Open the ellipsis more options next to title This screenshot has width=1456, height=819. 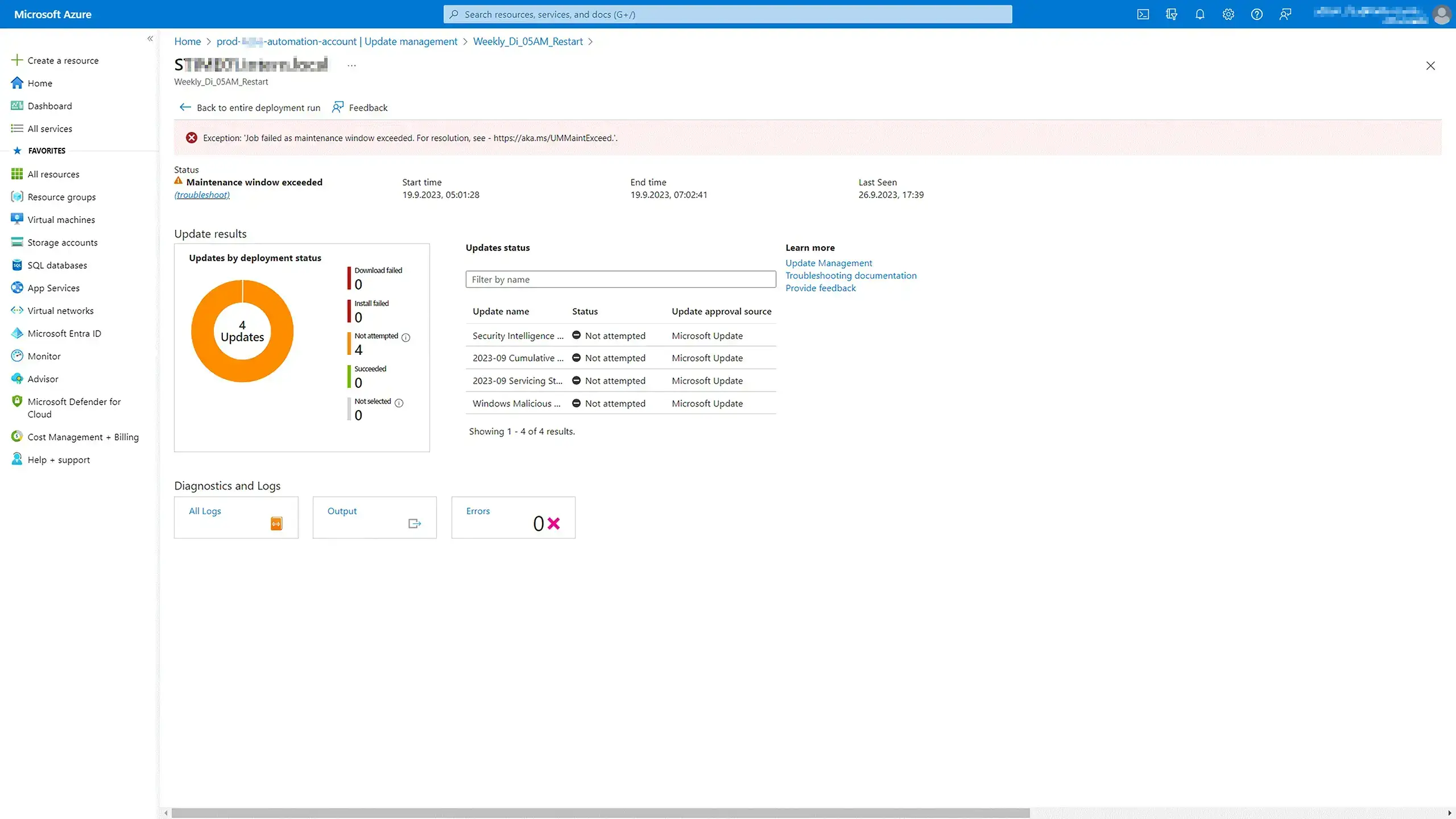[351, 65]
